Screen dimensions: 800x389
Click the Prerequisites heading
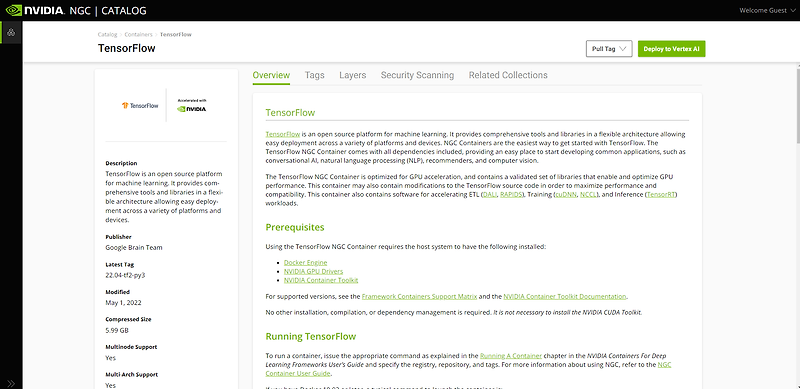click(295, 227)
